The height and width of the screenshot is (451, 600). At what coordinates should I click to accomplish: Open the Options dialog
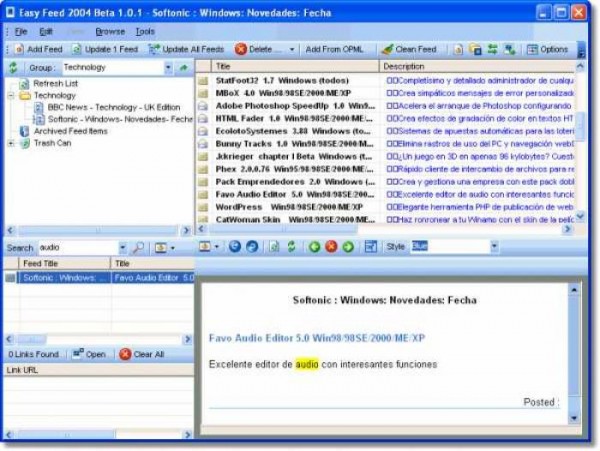pos(547,49)
